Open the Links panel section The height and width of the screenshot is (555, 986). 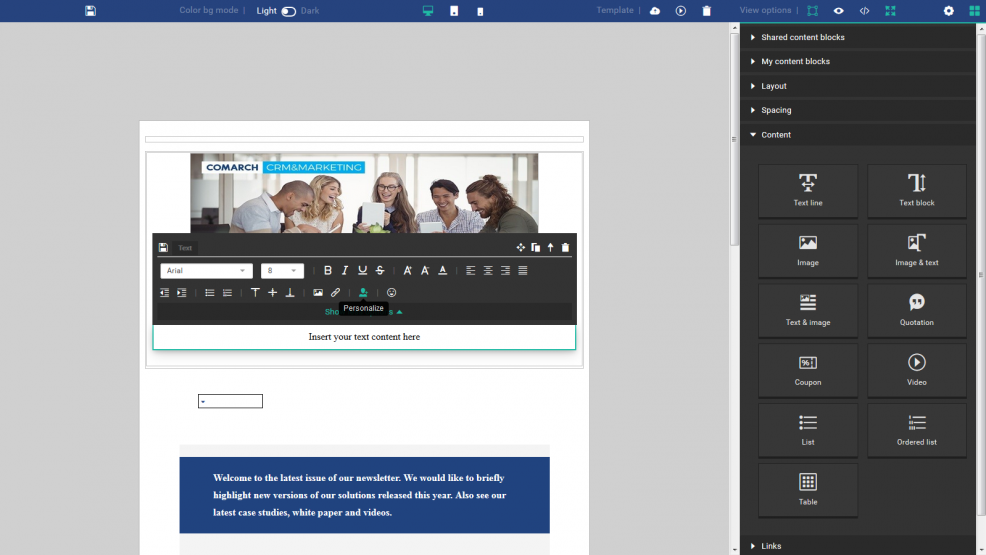(x=770, y=546)
